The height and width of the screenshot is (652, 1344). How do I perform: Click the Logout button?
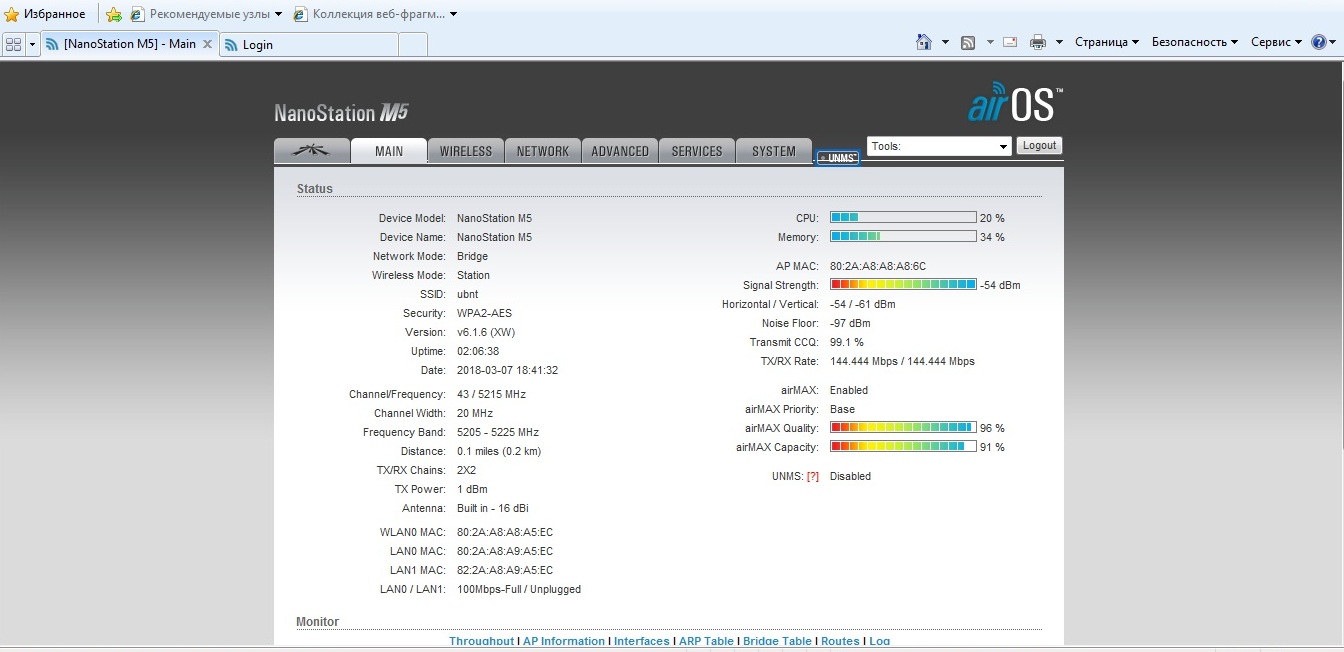1039,145
